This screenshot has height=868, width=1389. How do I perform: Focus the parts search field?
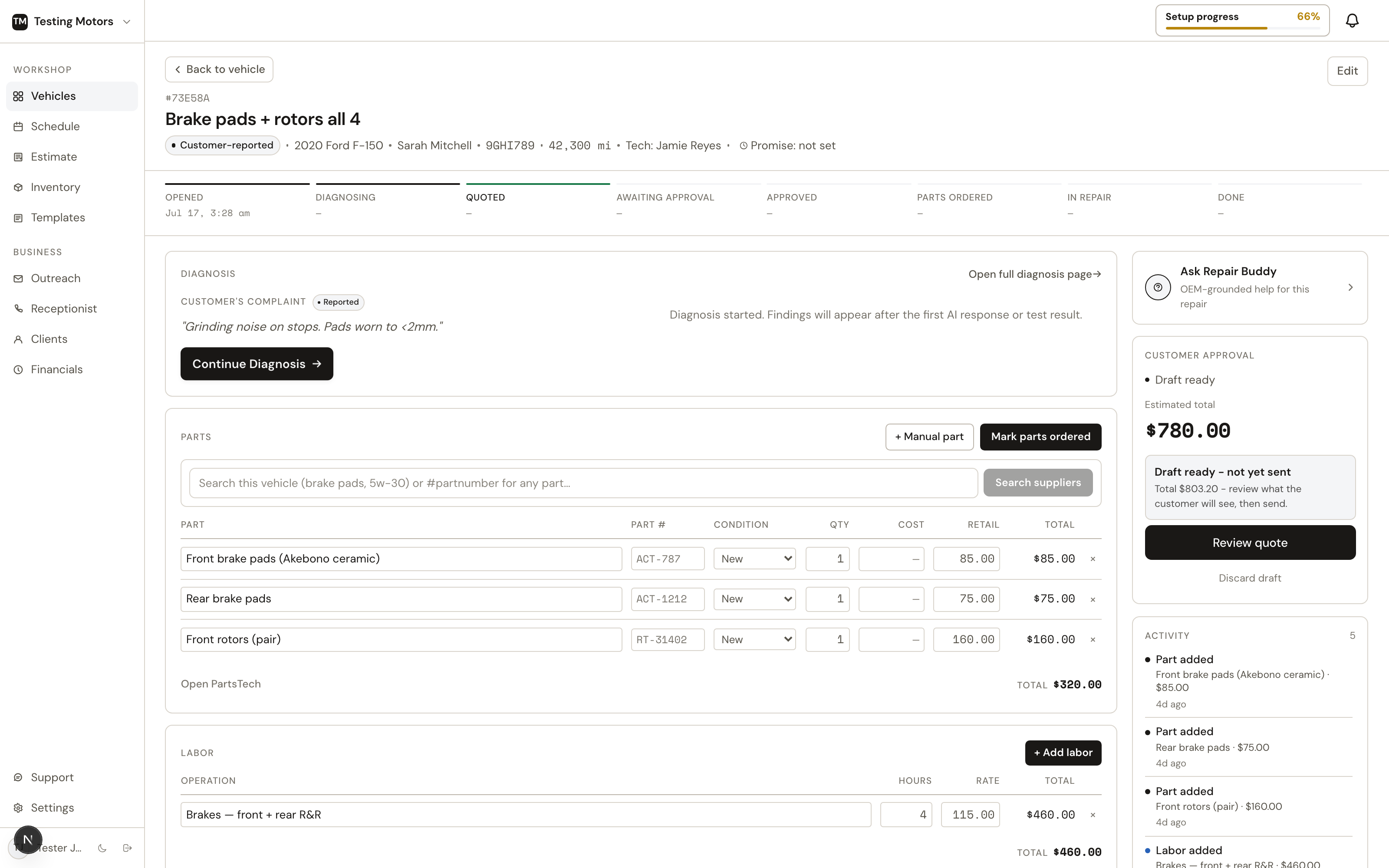583,483
